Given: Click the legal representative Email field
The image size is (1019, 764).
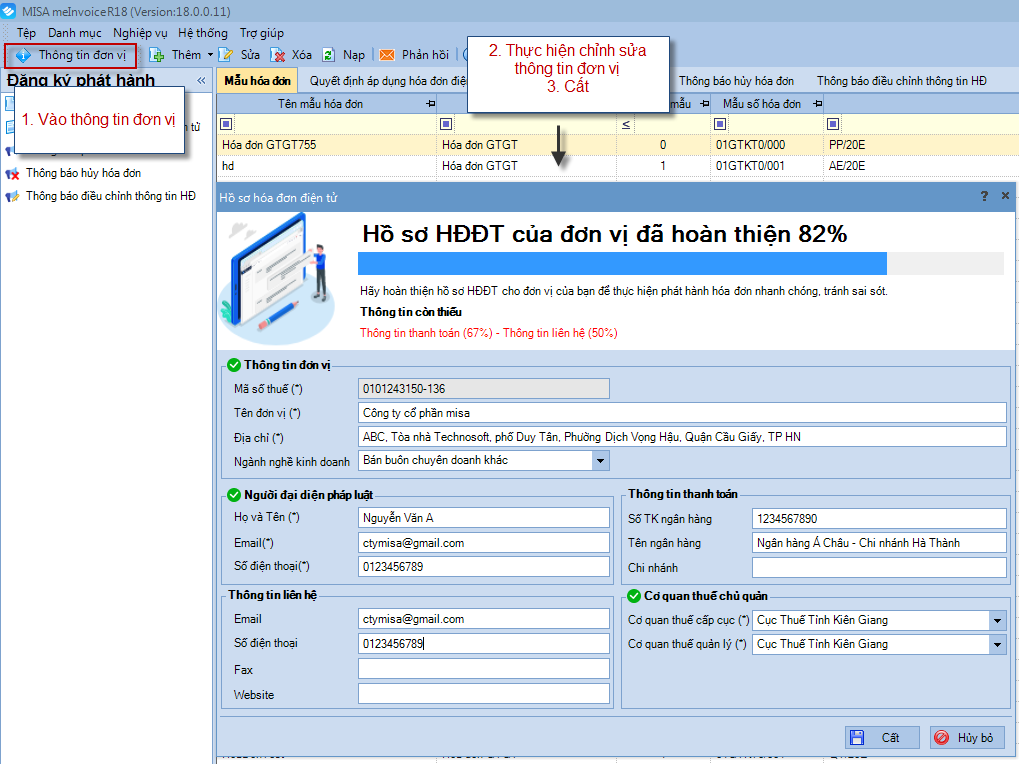Looking at the screenshot, I should pyautogui.click(x=484, y=542).
